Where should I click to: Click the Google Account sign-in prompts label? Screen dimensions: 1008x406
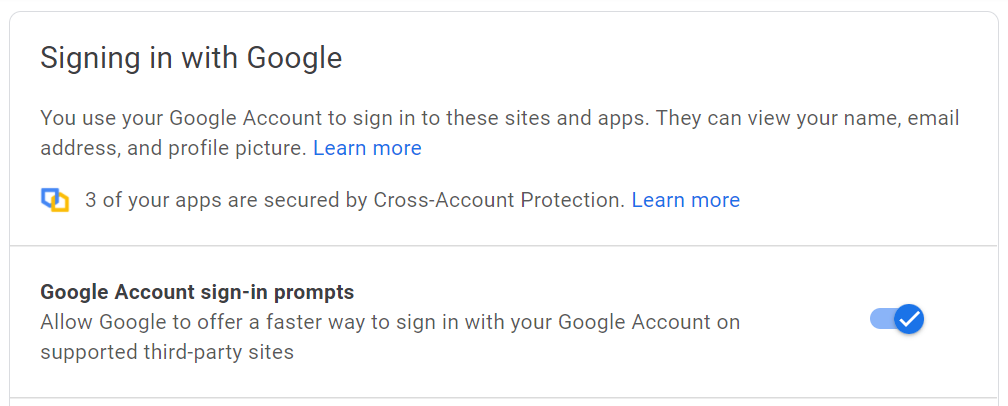pos(197,292)
